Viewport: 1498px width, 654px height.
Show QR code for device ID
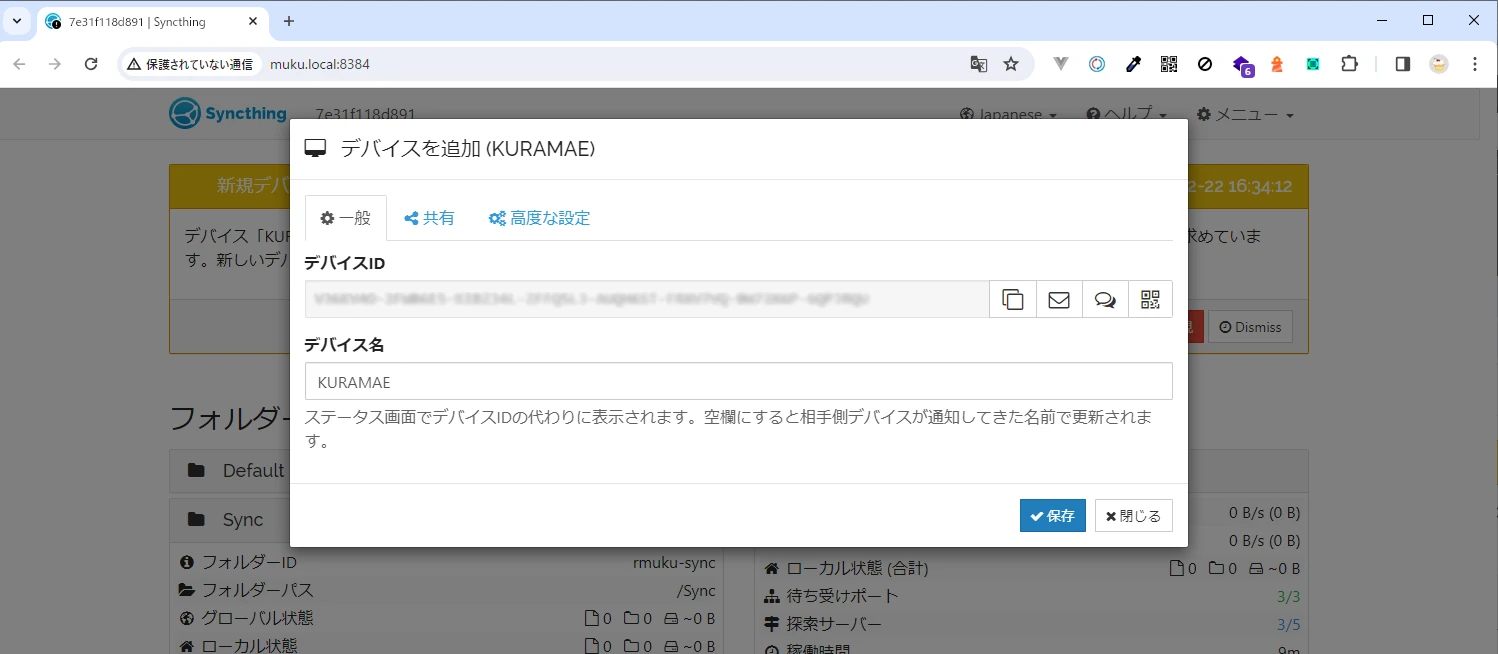(x=1150, y=299)
